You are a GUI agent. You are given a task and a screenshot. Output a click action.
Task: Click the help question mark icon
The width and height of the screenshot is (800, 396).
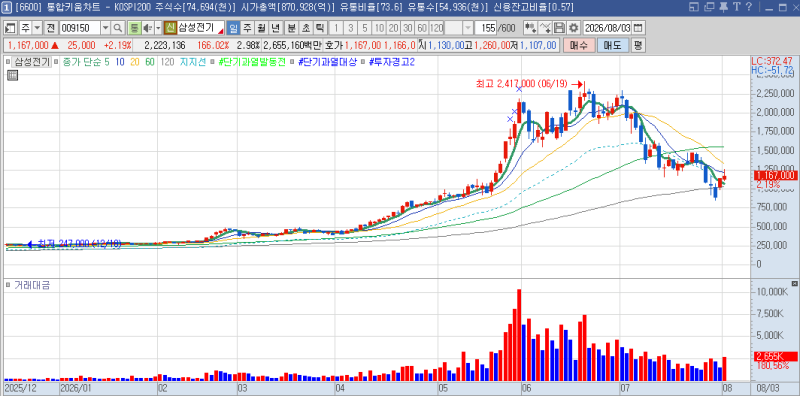coord(749,7)
